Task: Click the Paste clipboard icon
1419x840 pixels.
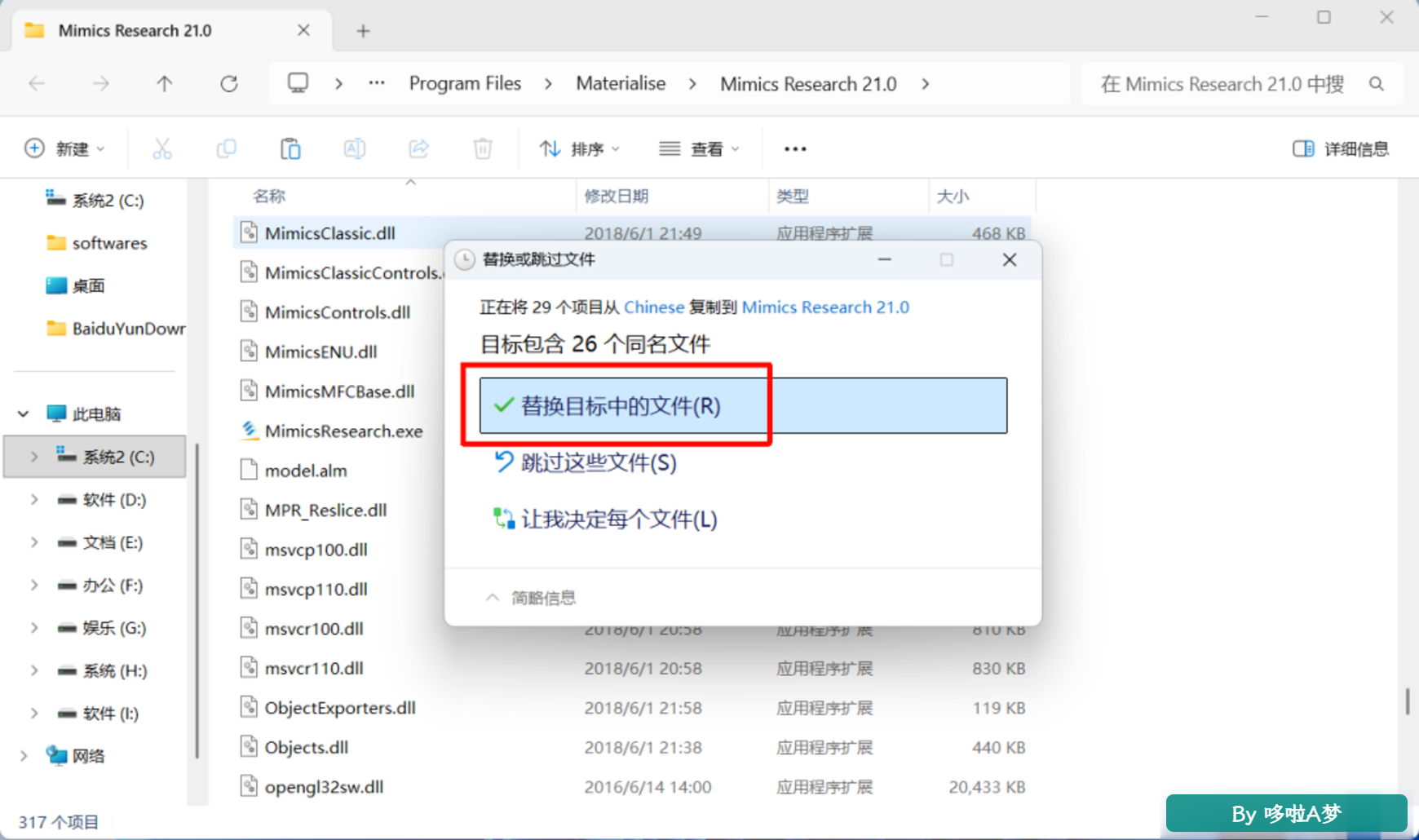Action: tap(290, 148)
